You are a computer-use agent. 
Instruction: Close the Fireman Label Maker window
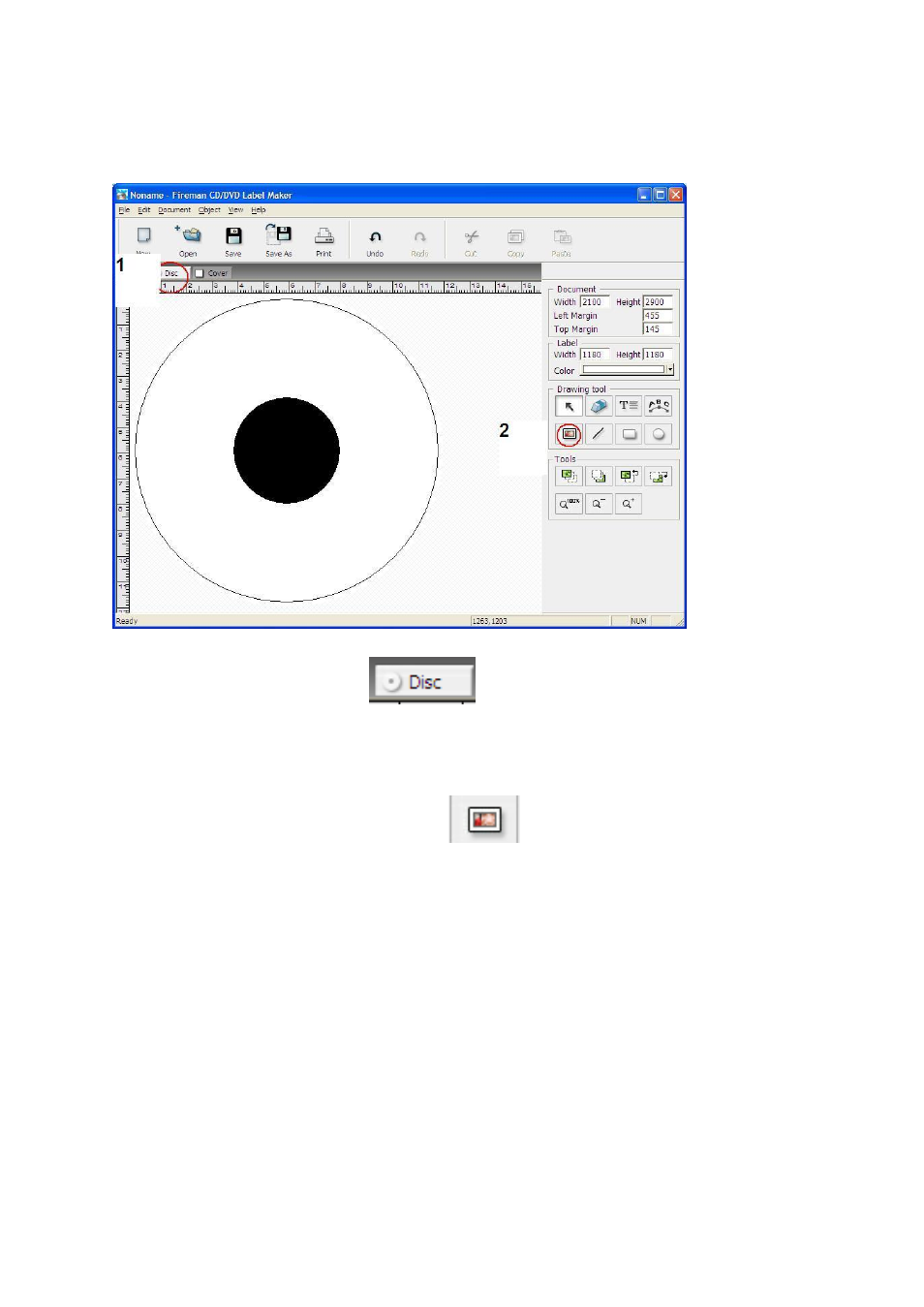[676, 195]
